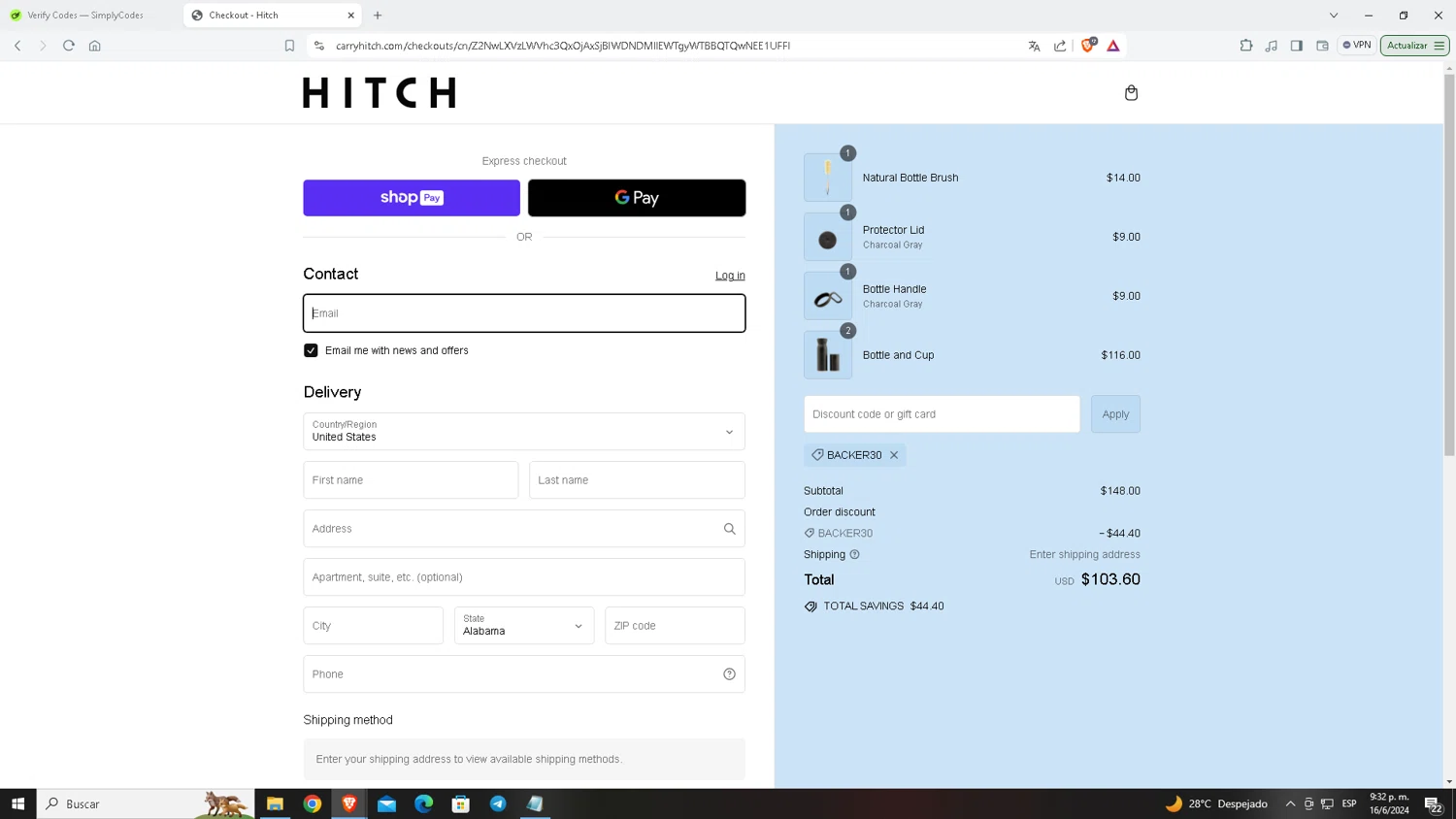Click the Actualizar update button
Viewport: 1456px width, 819px height.
coord(1414,46)
